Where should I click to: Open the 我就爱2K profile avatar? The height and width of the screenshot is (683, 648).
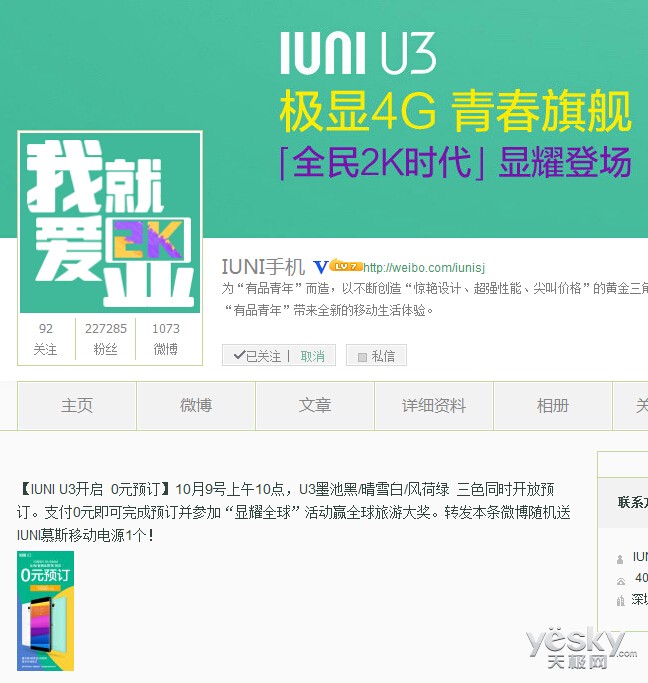point(110,222)
